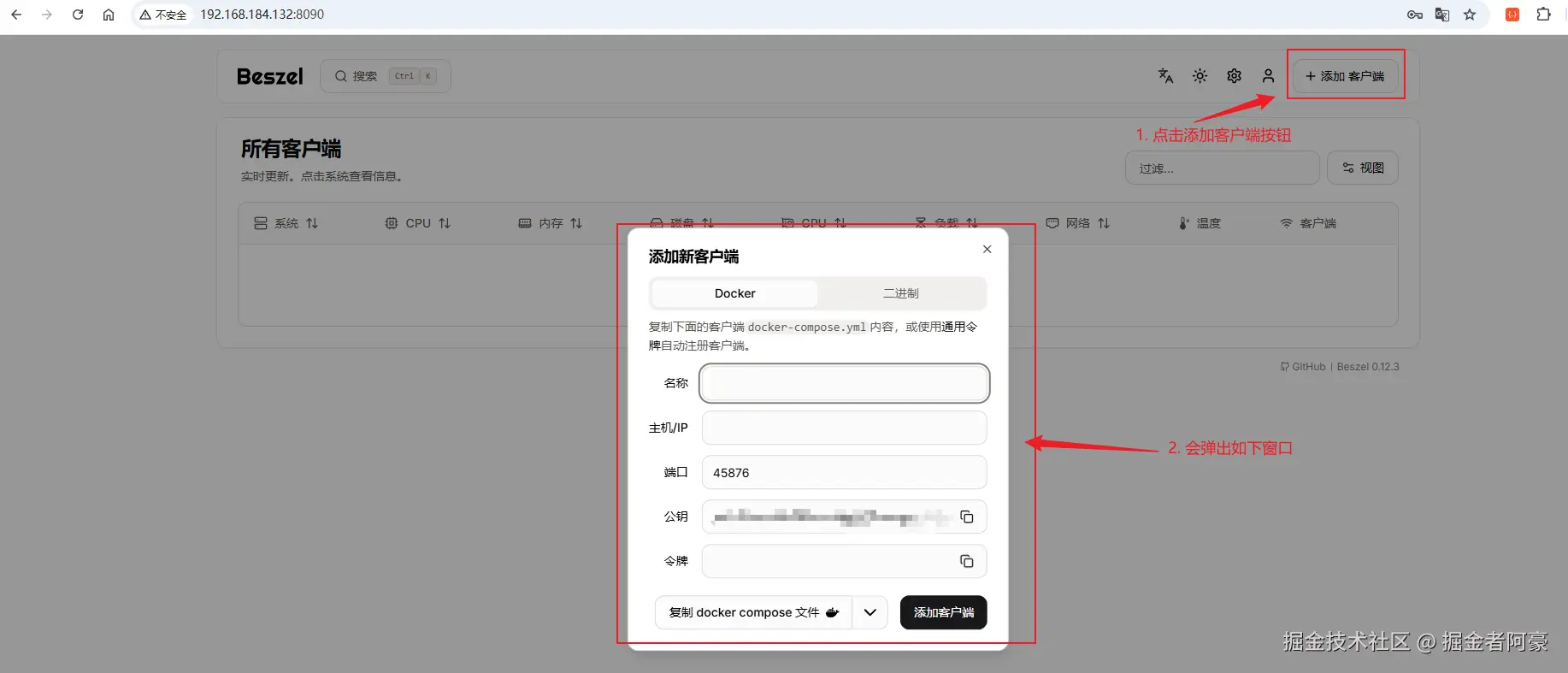Click the orange extension icon in toolbar
The image size is (1568, 673).
pyautogui.click(x=1512, y=15)
